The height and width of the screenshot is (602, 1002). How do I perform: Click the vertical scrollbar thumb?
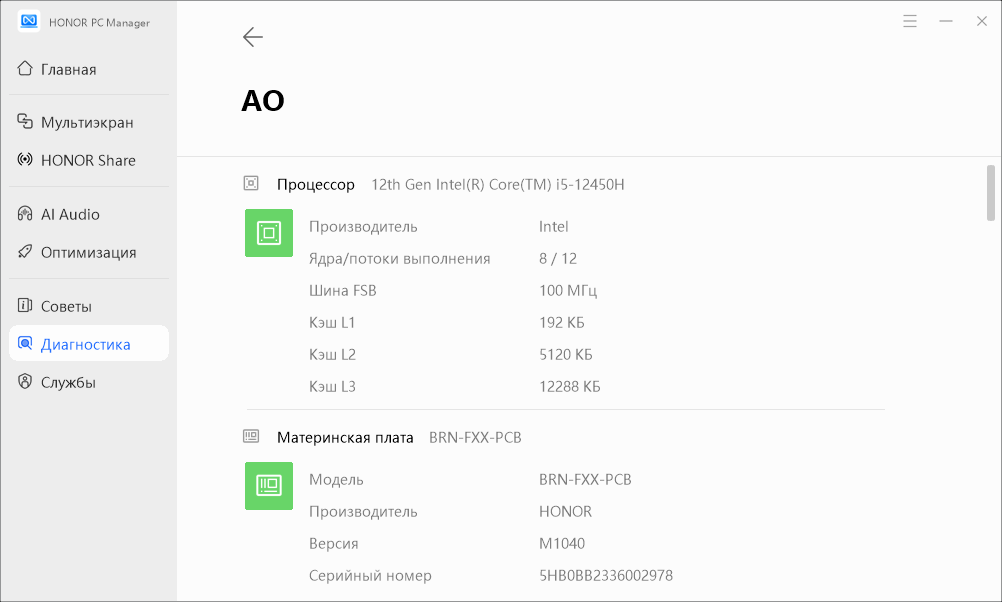[991, 192]
